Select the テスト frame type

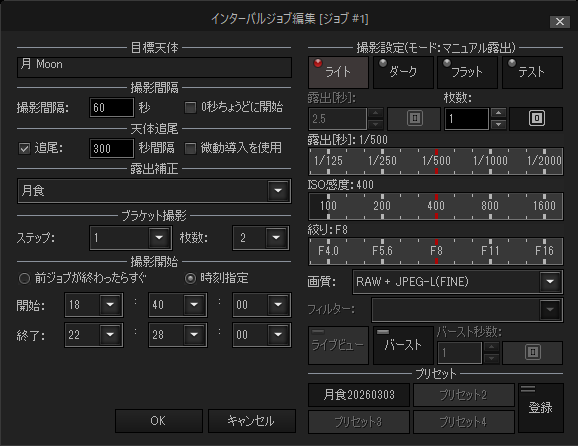pos(532,72)
